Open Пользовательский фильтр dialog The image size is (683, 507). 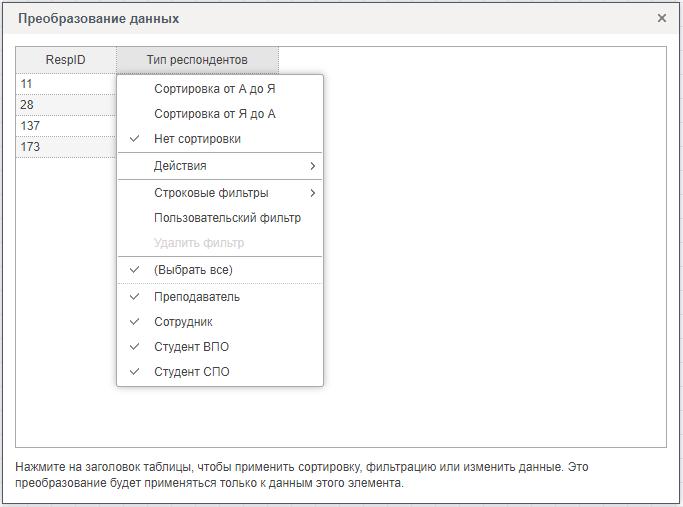(227, 218)
